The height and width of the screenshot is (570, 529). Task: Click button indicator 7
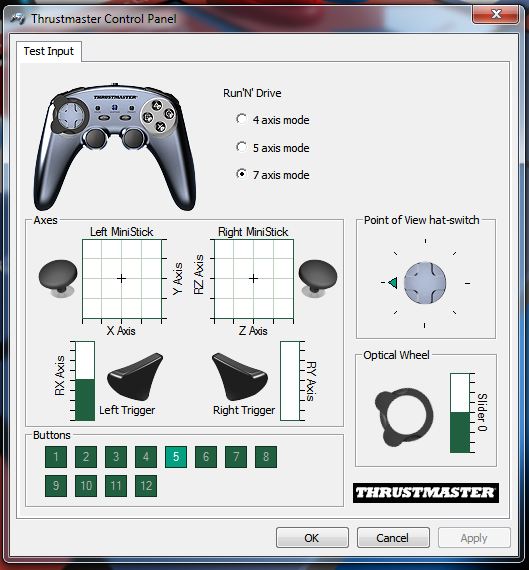click(236, 457)
